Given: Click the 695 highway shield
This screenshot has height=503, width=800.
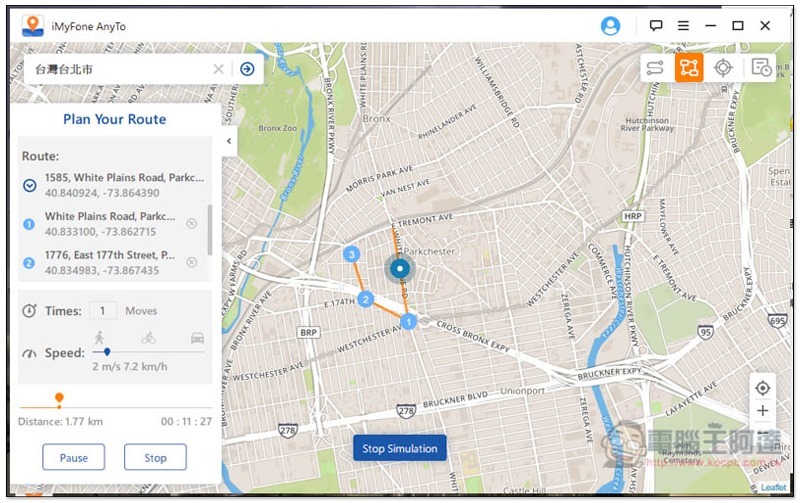Looking at the screenshot, I should coord(778,321).
